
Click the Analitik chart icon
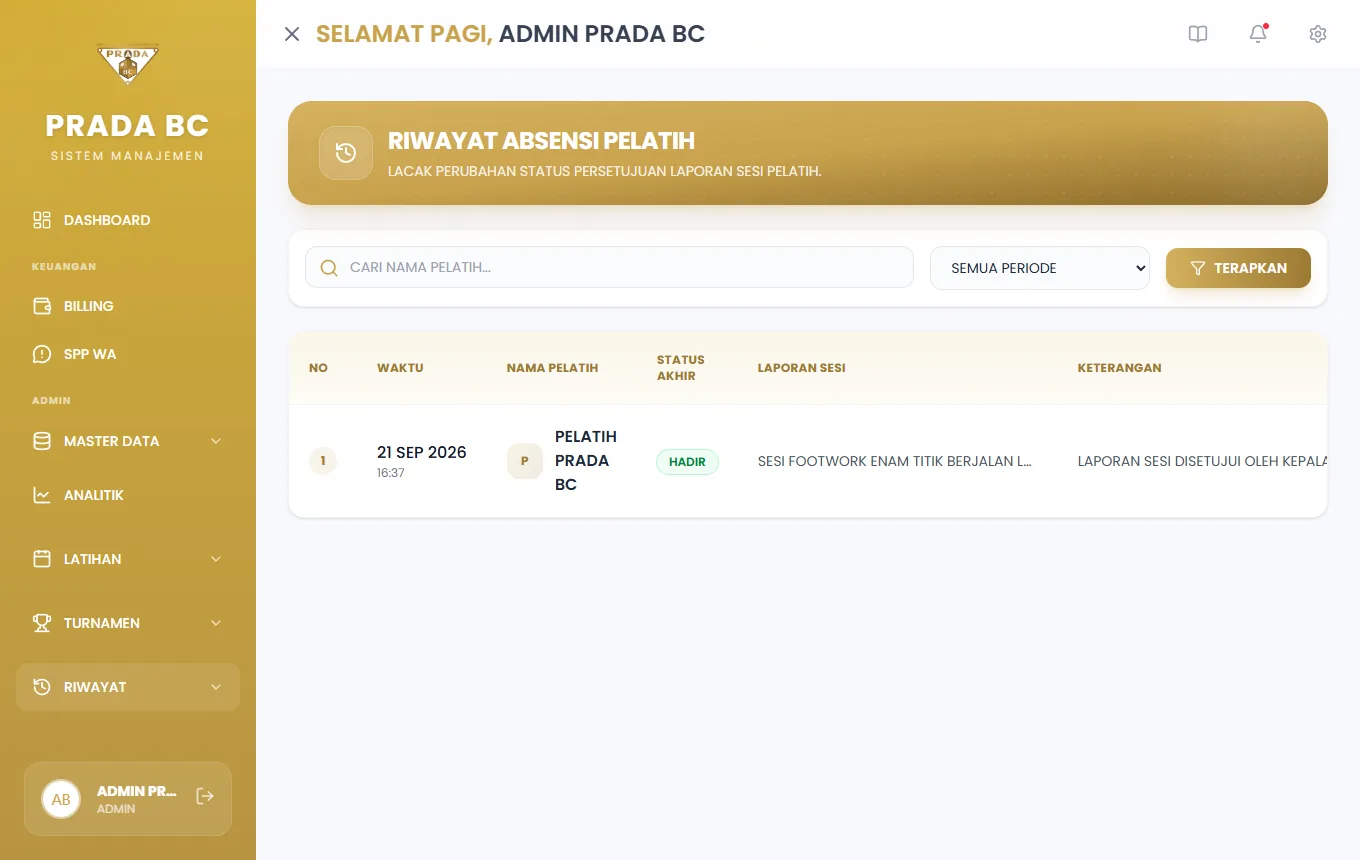pyautogui.click(x=42, y=495)
